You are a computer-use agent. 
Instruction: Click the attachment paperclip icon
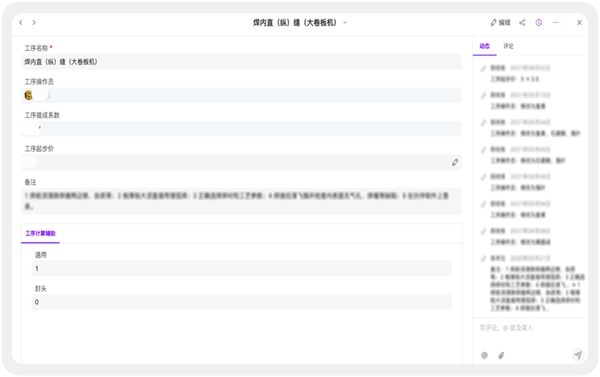pyautogui.click(x=501, y=356)
